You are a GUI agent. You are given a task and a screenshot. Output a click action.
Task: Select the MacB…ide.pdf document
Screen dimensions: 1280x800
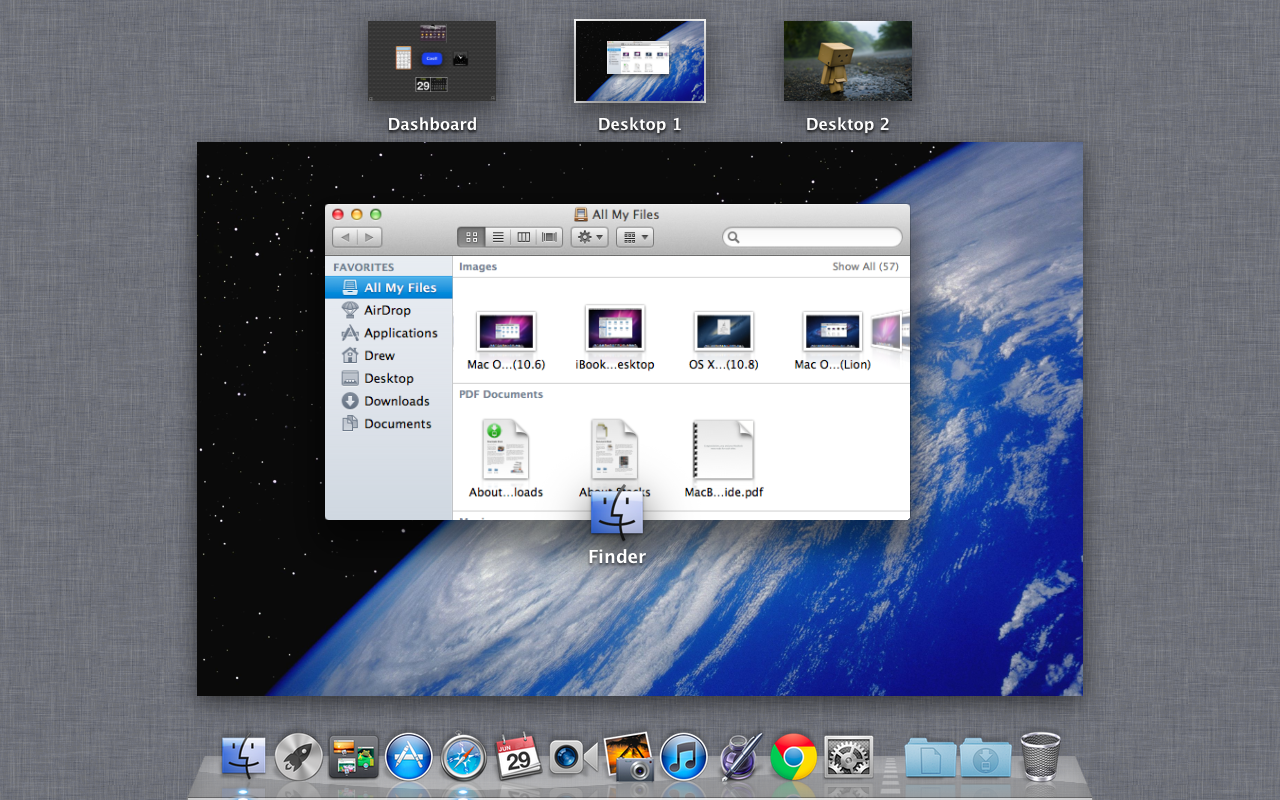(x=724, y=450)
